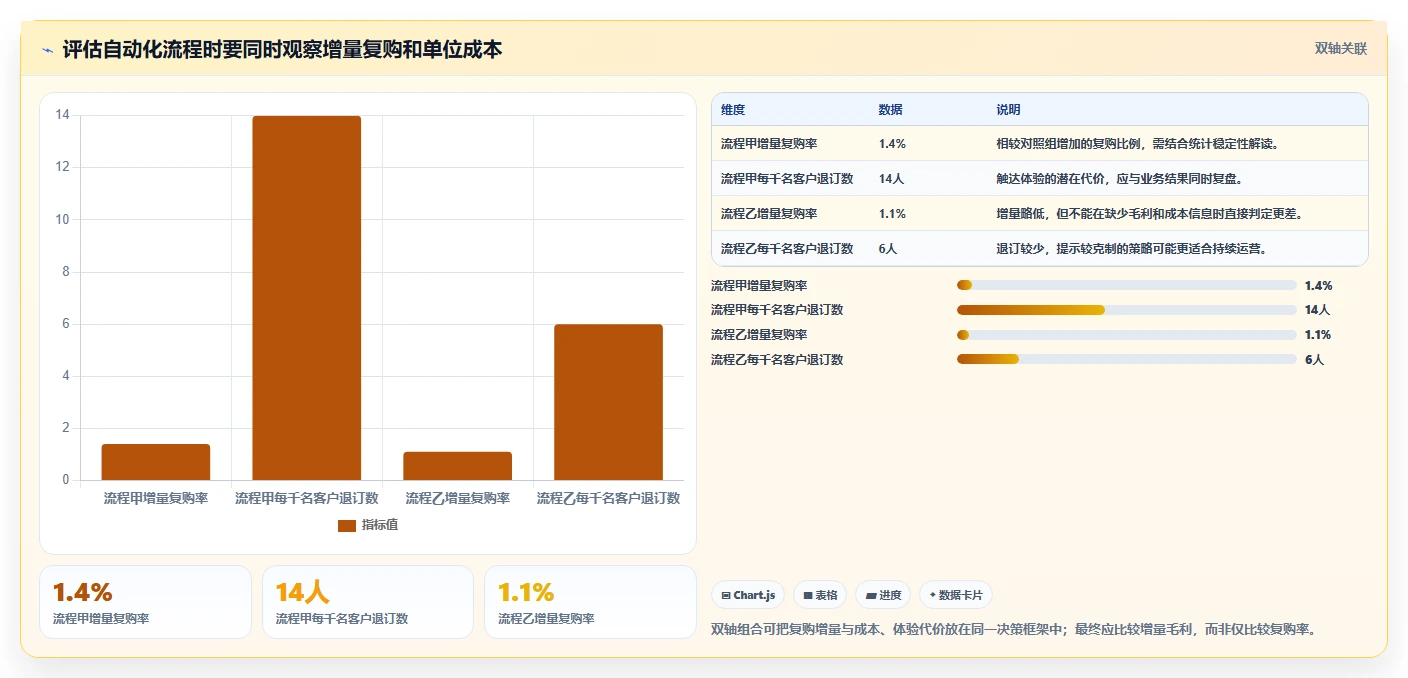The image size is (1408, 678).
Task: Click the 流程乙每千名客户退订数 chart bar
Action: [609, 402]
